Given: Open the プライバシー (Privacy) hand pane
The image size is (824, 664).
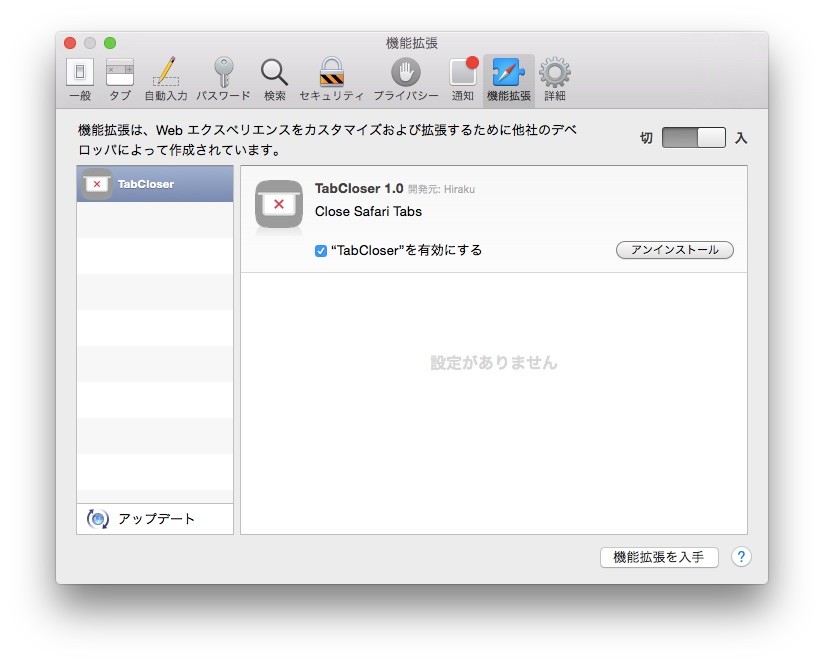Looking at the screenshot, I should tap(406, 80).
